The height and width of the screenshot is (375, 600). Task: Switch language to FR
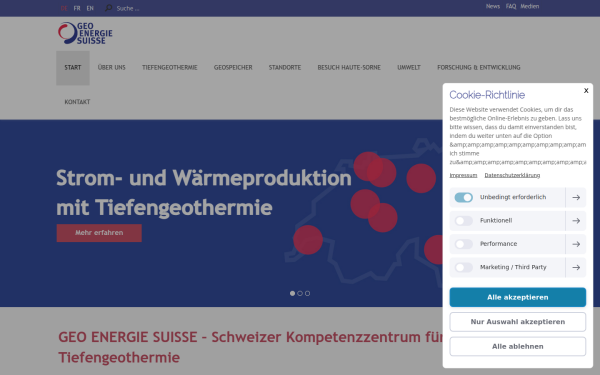coord(77,8)
